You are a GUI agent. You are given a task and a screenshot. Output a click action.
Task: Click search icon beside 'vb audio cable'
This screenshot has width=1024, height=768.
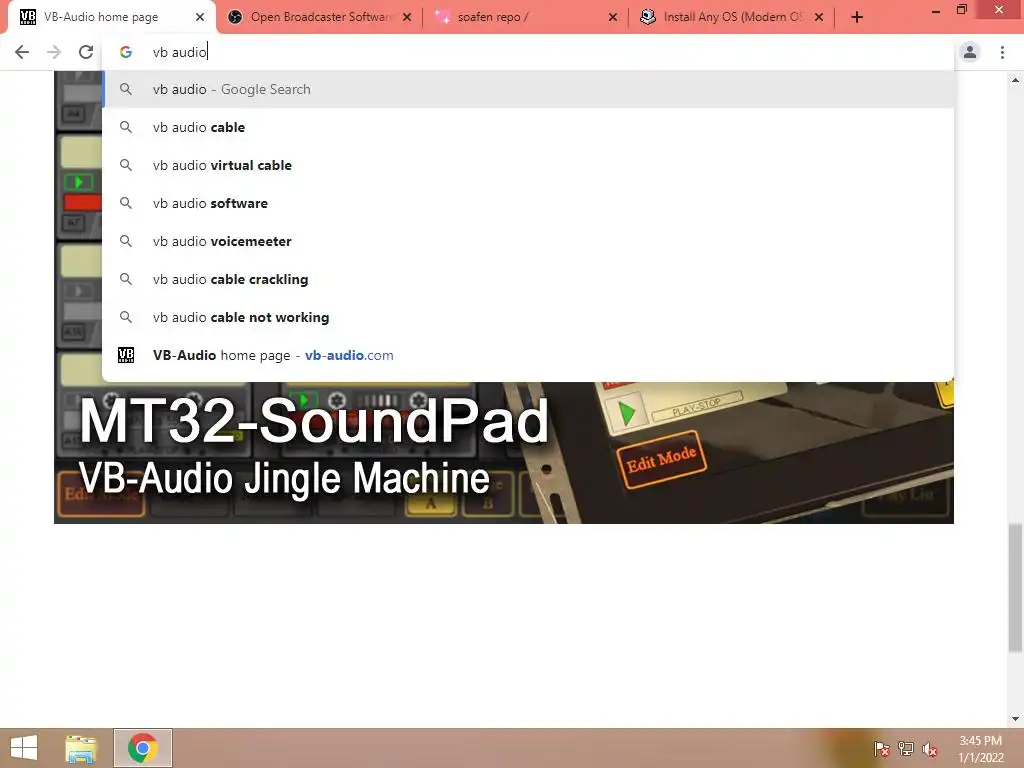126,127
